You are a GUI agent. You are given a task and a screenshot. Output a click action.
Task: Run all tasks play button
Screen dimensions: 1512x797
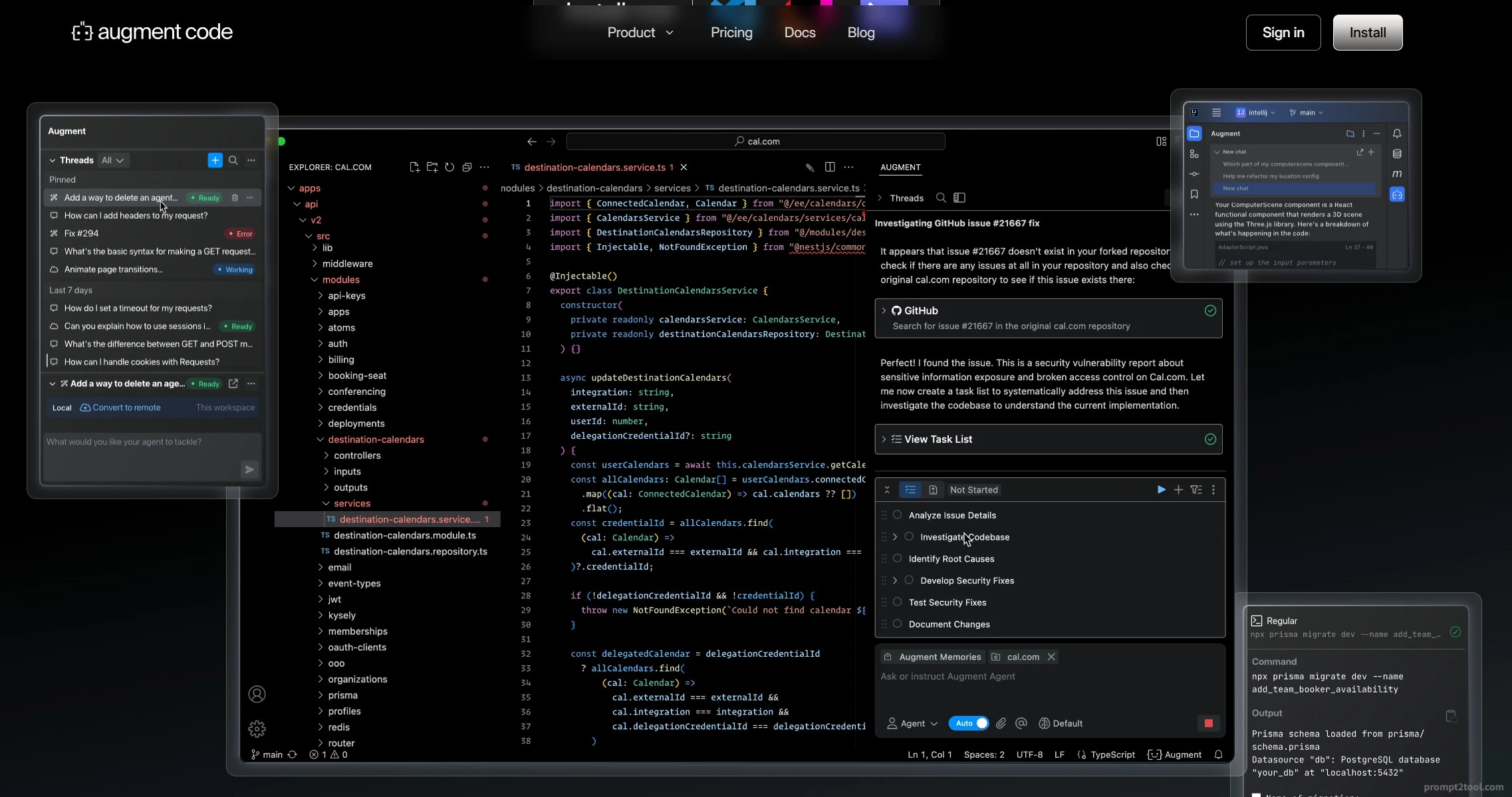[1161, 490]
